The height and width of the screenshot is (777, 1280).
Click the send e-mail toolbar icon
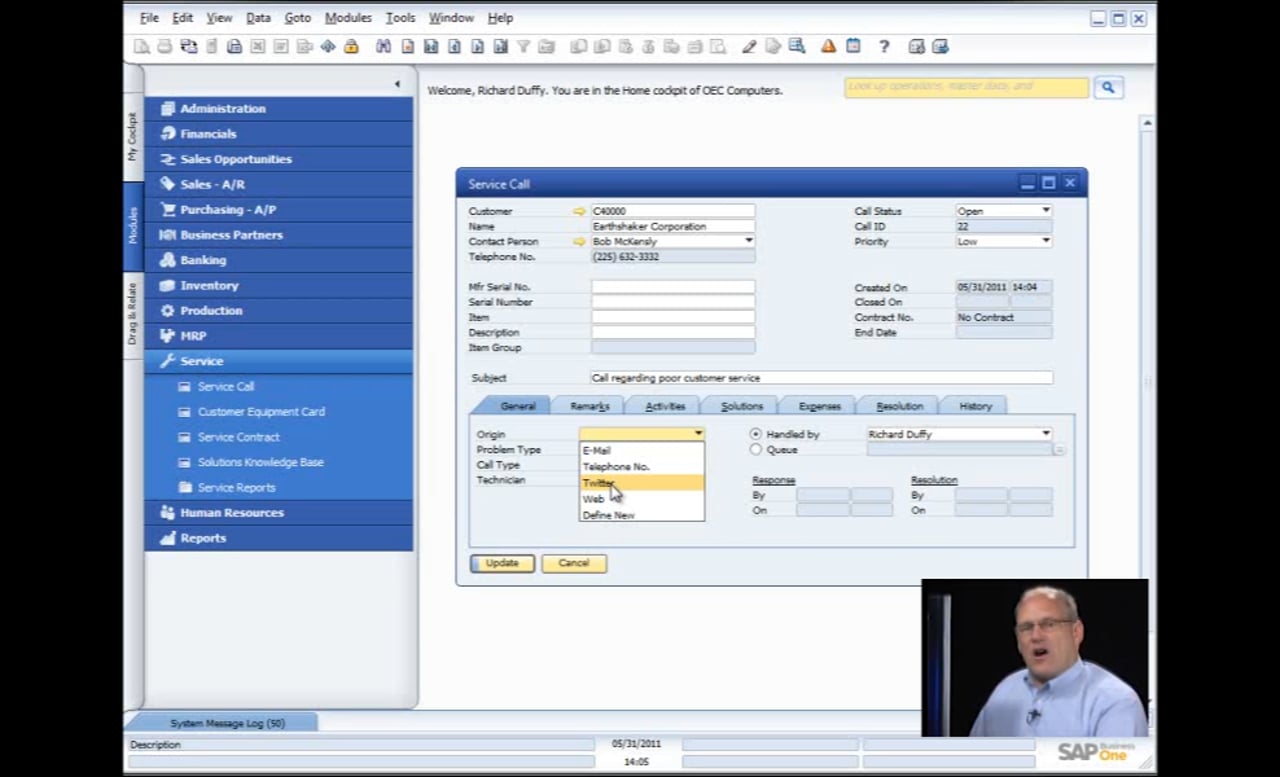(x=188, y=47)
